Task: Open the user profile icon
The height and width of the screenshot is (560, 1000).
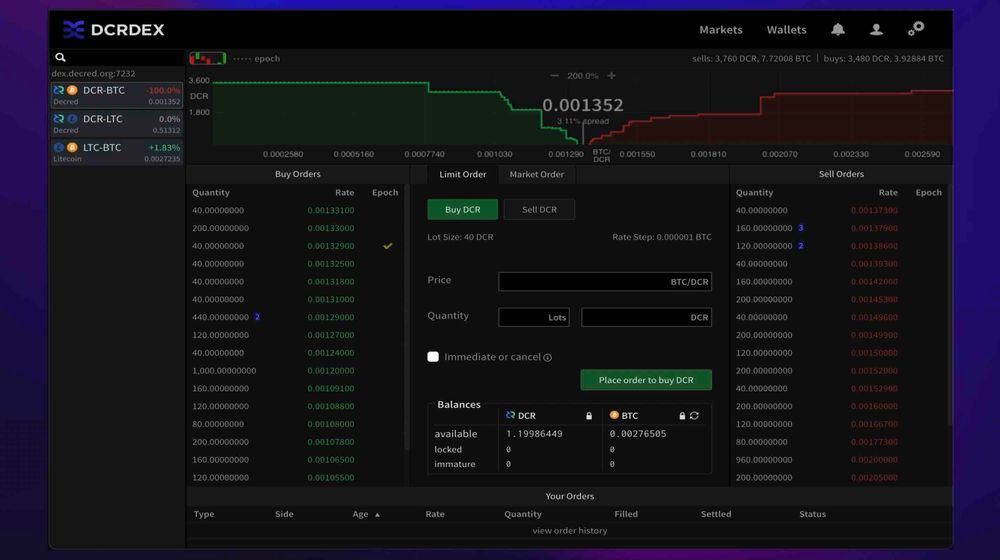Action: (x=876, y=29)
